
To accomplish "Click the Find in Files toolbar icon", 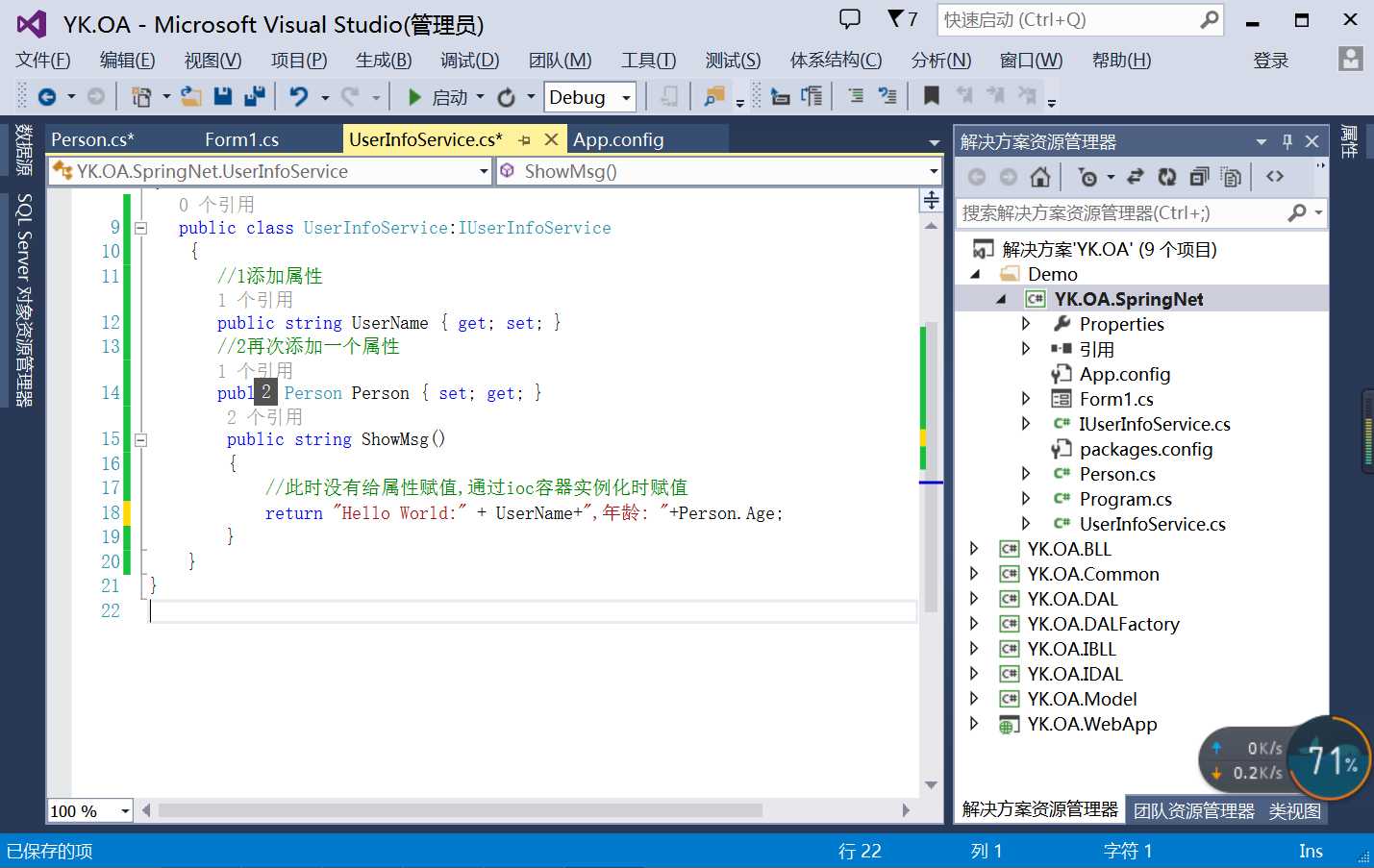I will click(714, 96).
